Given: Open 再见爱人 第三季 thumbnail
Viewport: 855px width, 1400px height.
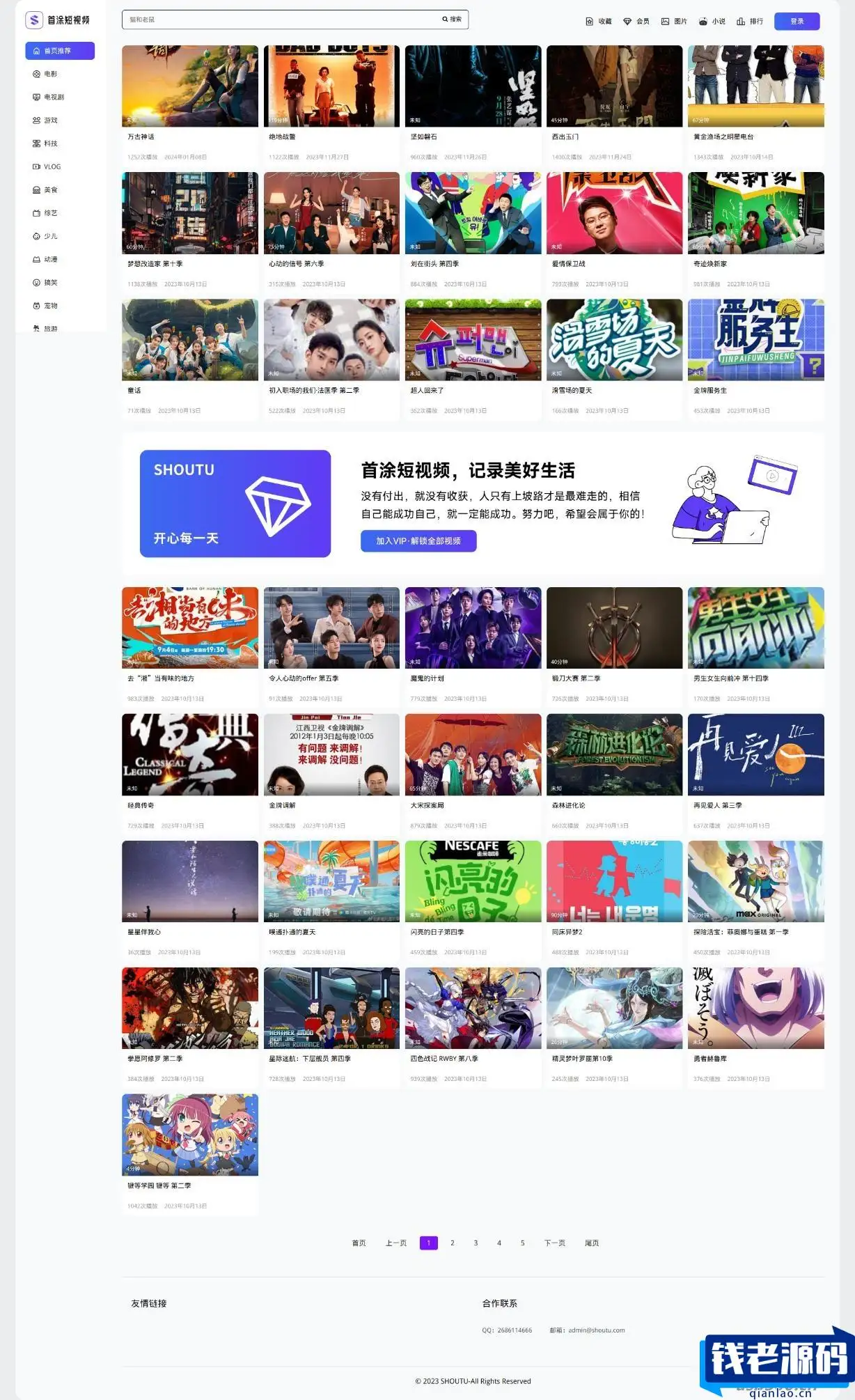Looking at the screenshot, I should (756, 754).
